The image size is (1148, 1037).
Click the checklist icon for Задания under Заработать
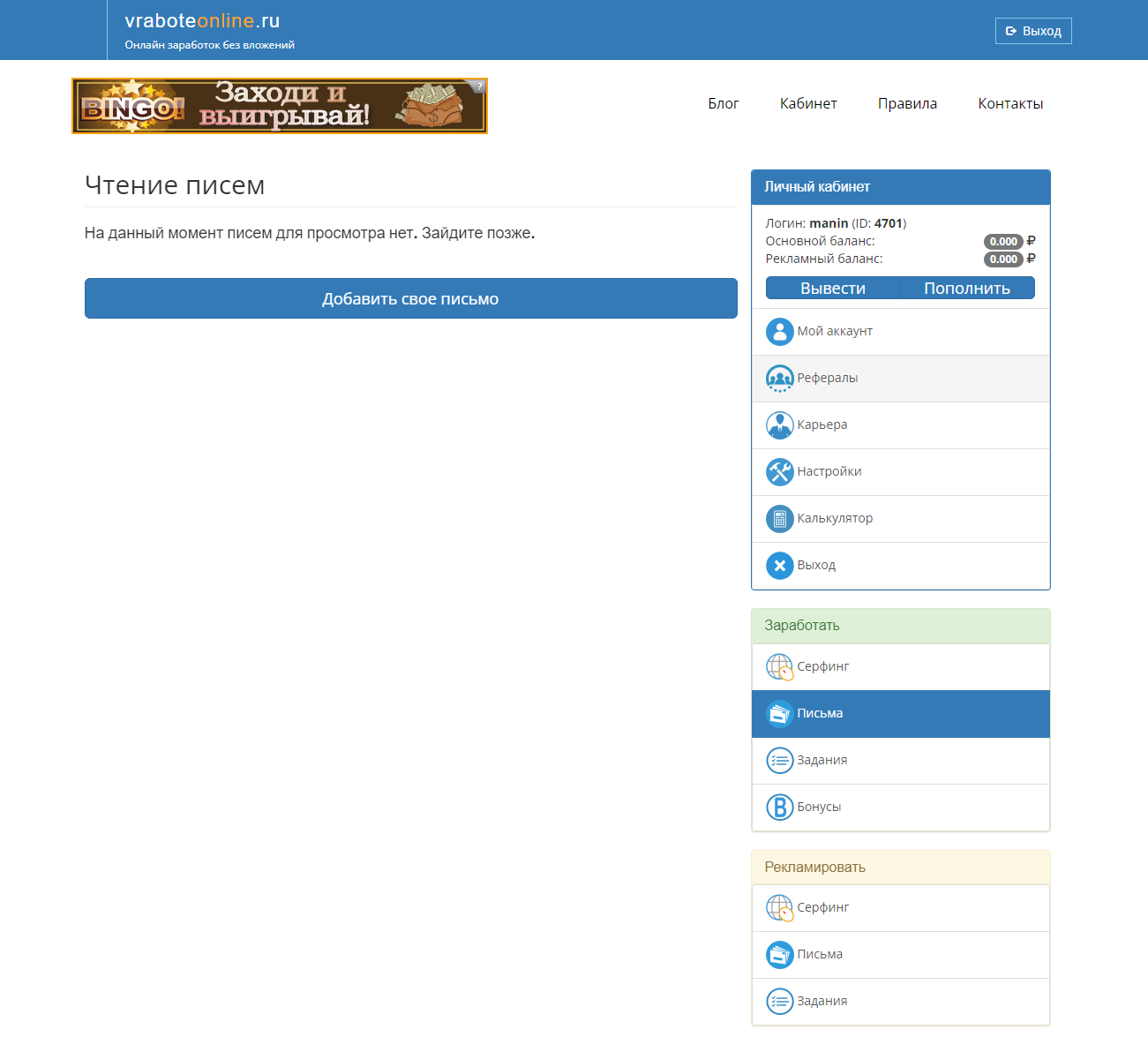(779, 760)
